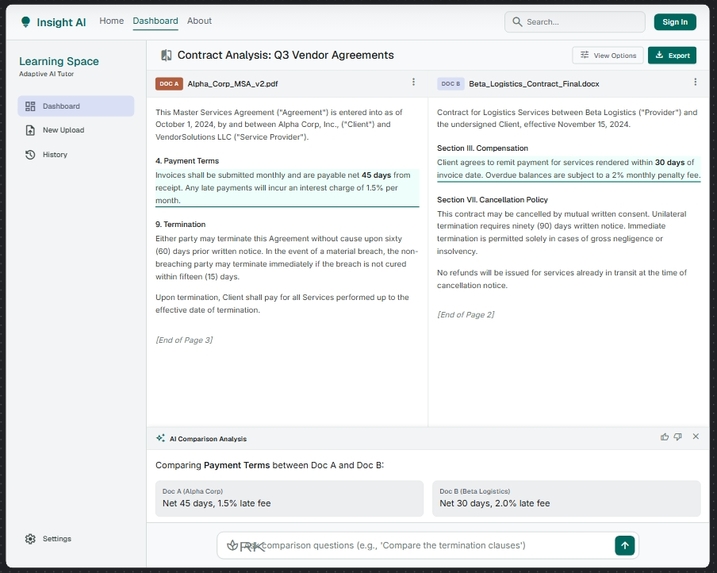Click the sidebar Dashboard grid icon
The height and width of the screenshot is (573, 717).
pos(30,106)
